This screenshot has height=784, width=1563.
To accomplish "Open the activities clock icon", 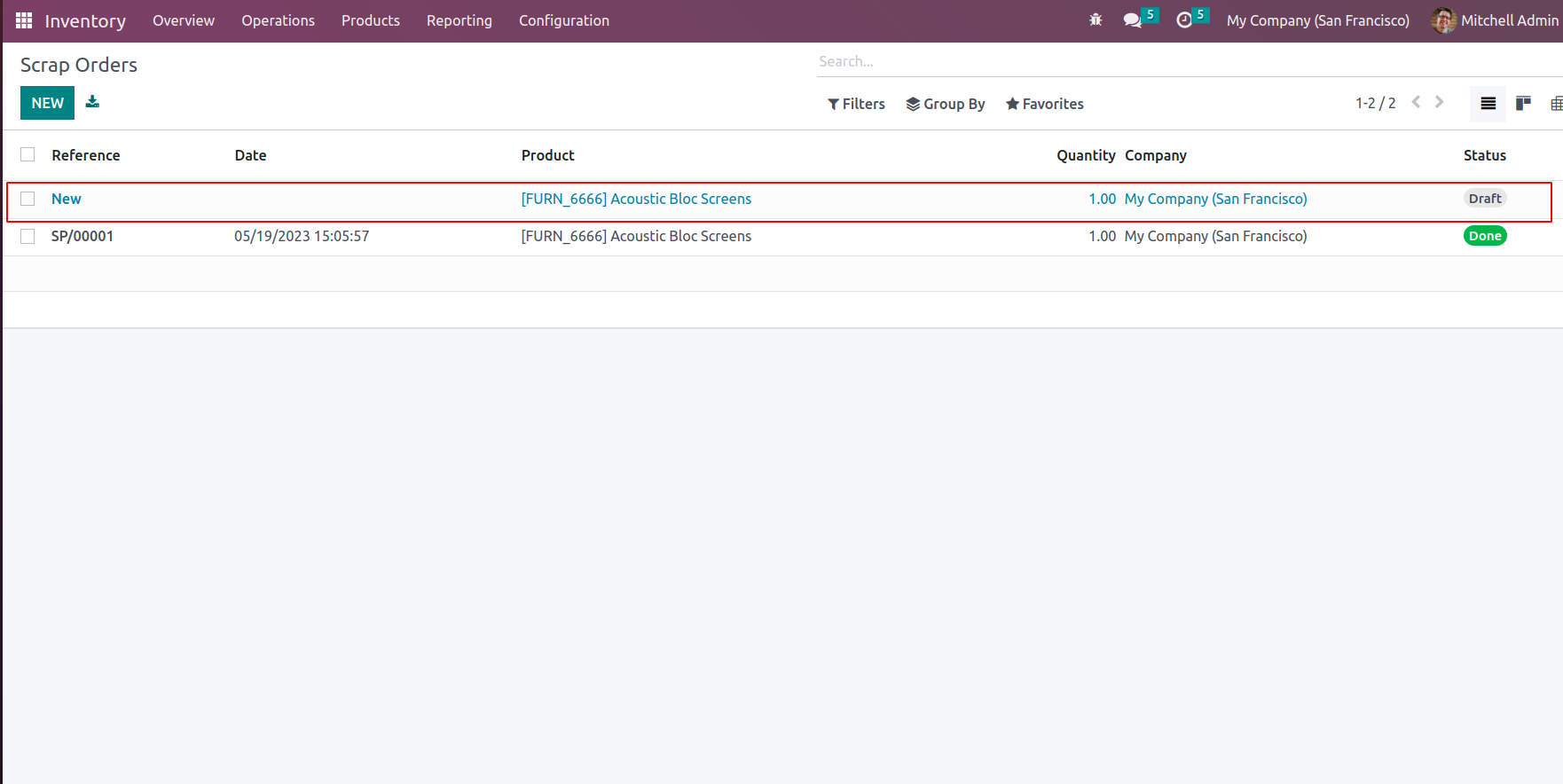I will pyautogui.click(x=1184, y=20).
